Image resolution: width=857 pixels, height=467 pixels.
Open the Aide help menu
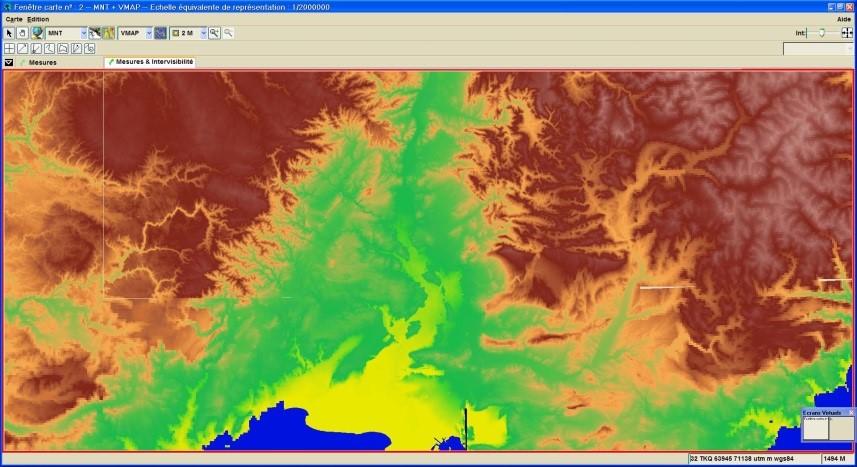tap(843, 19)
